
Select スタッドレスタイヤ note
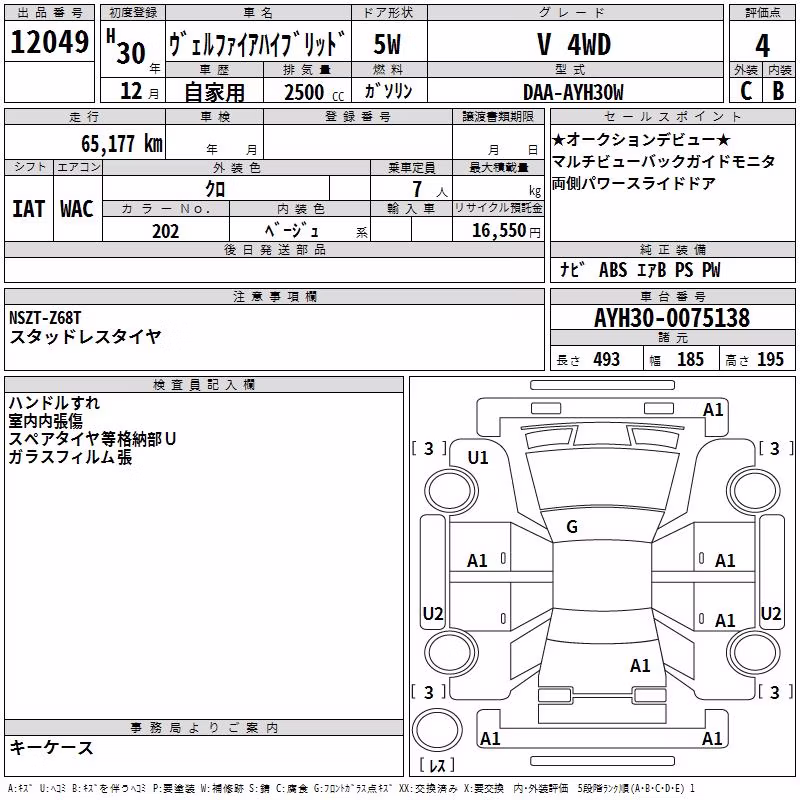[x=86, y=337]
